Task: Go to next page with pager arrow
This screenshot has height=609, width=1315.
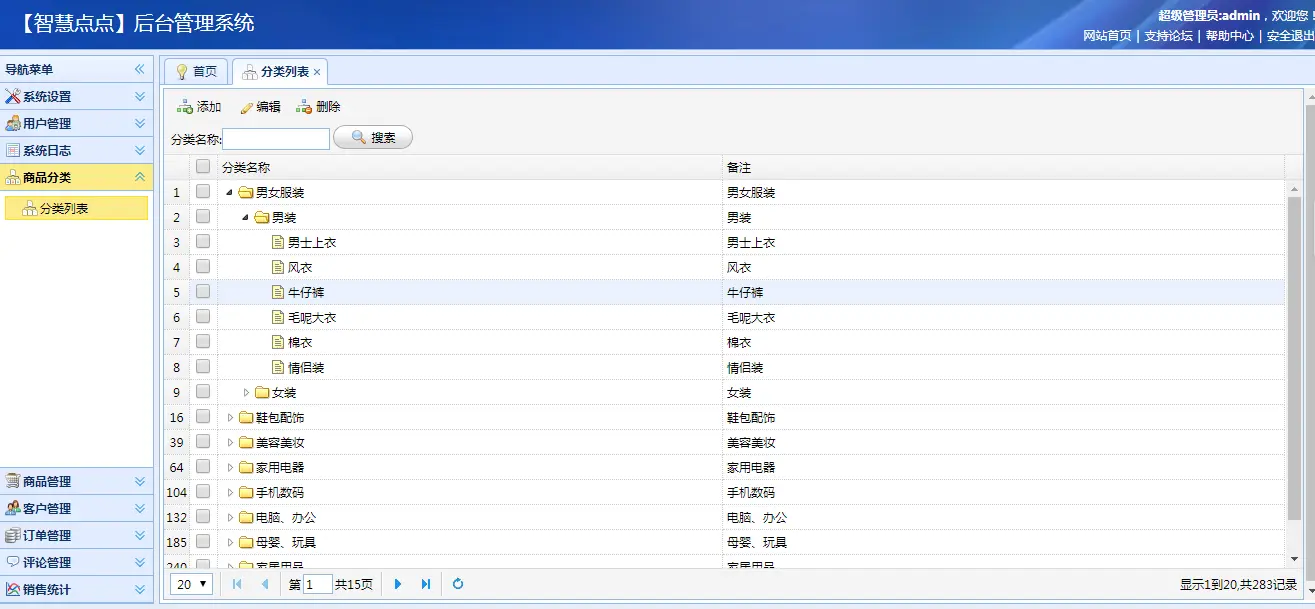Action: [x=398, y=584]
